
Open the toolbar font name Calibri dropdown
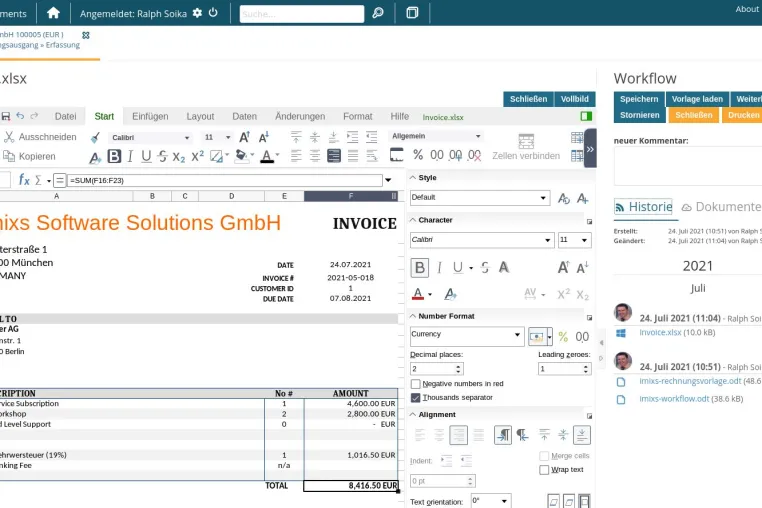[x=187, y=138]
